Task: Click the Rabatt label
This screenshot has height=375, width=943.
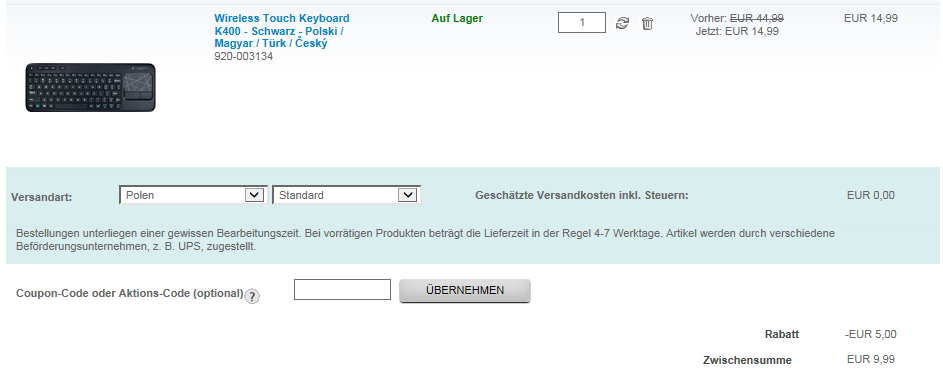Action: point(782,334)
